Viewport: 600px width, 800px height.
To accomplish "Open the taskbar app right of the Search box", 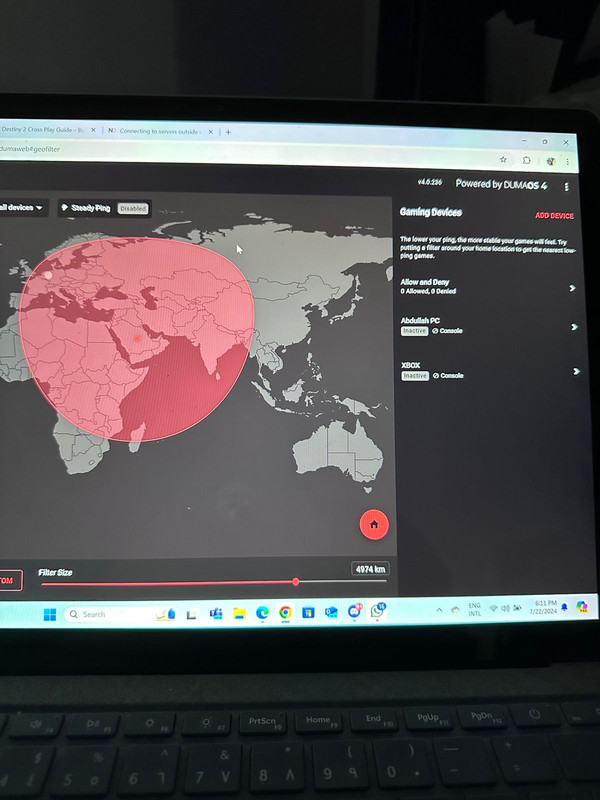I will click(191, 614).
